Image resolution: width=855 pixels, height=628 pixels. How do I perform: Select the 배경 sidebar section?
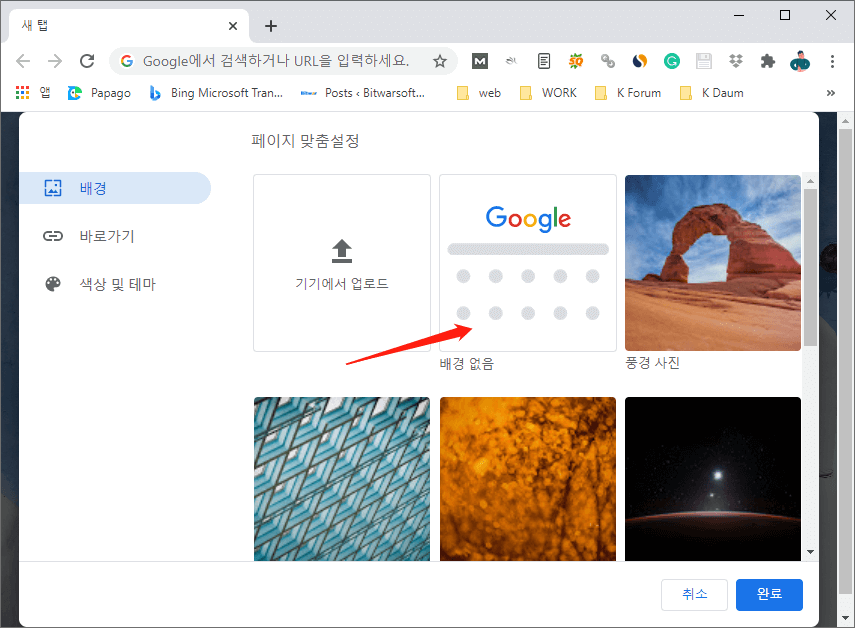tap(115, 188)
